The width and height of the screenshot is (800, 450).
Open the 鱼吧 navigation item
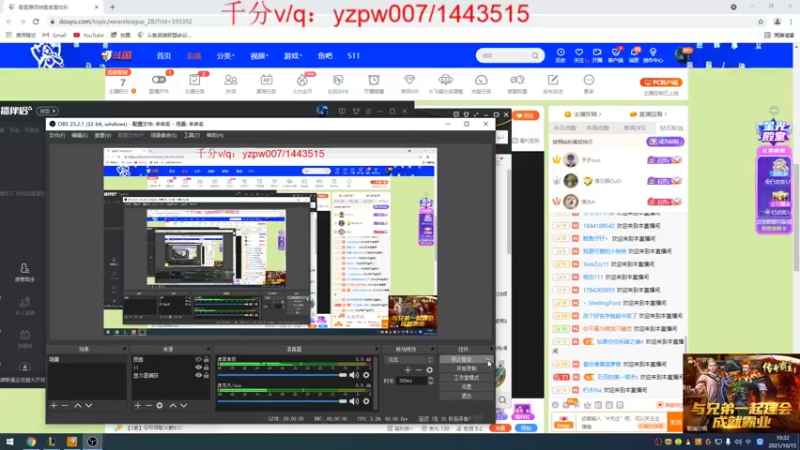point(325,56)
